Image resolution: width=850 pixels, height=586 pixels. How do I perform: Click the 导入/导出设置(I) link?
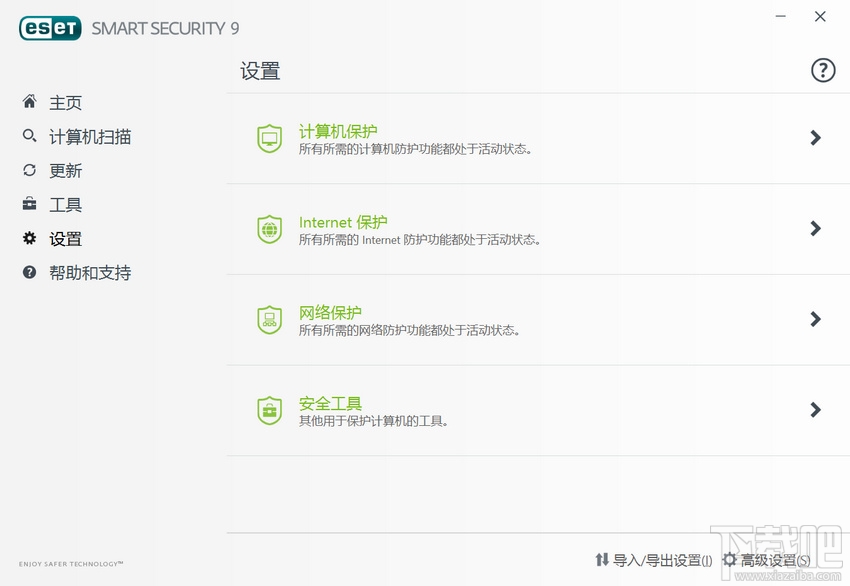(661, 560)
